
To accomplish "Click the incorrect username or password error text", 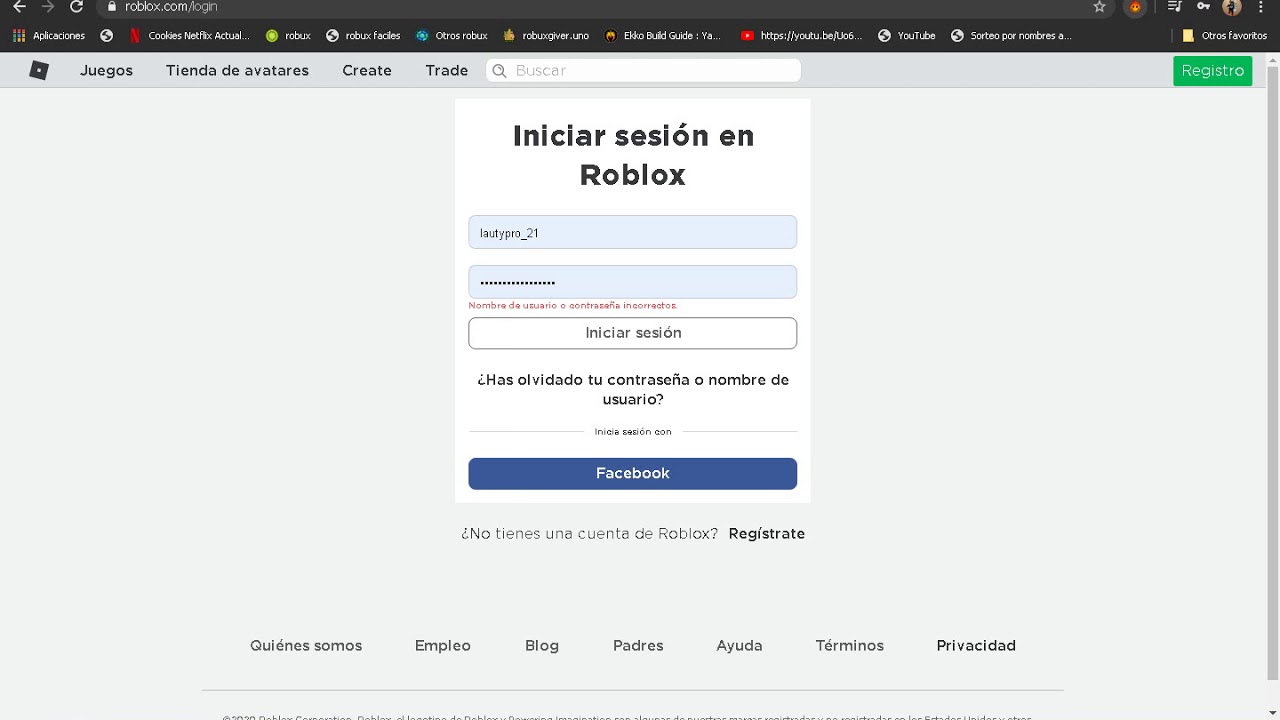I will coord(573,306).
